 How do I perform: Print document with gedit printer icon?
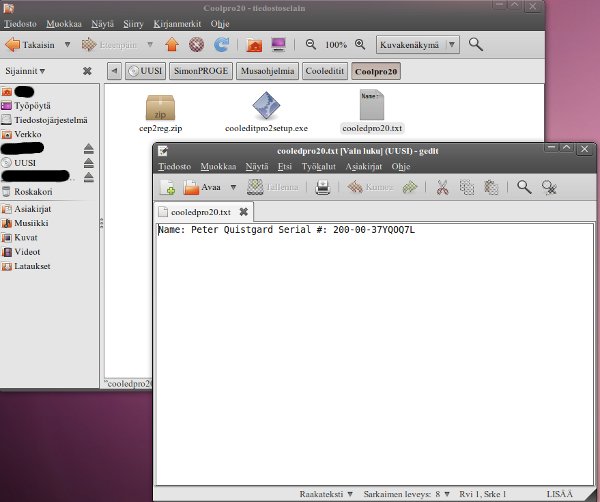coord(323,187)
